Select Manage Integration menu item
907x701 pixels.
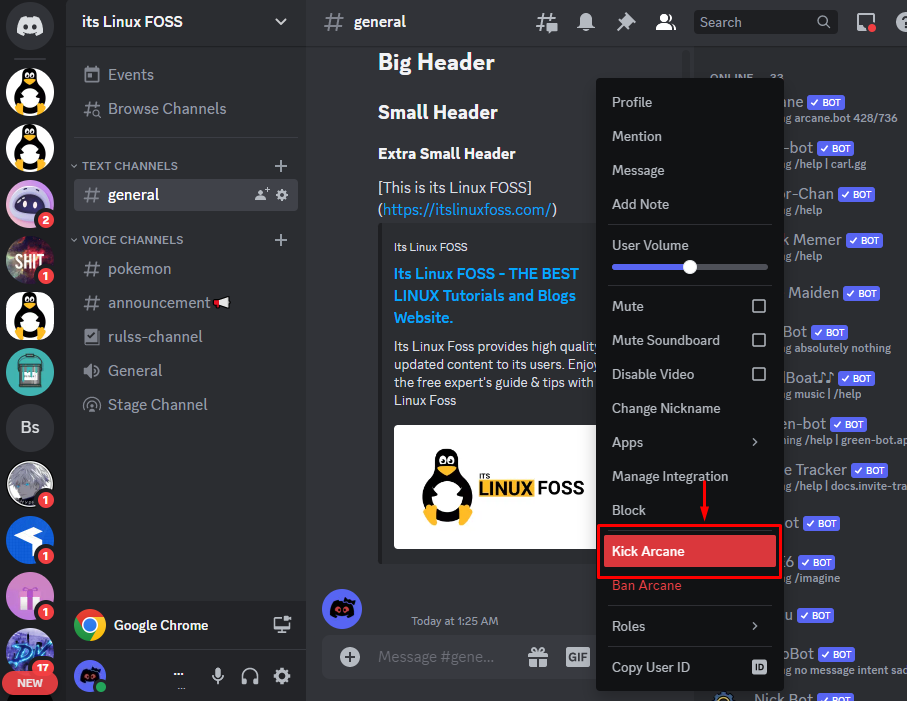pyautogui.click(x=688, y=477)
